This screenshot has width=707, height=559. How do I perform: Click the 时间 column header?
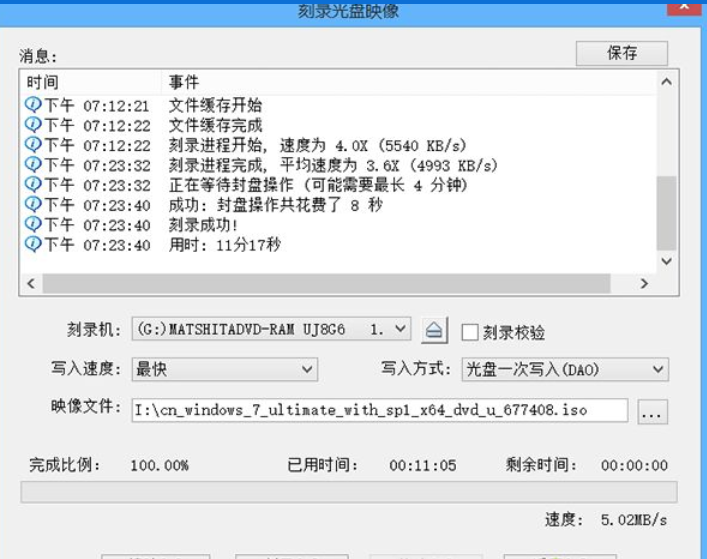click(90, 82)
